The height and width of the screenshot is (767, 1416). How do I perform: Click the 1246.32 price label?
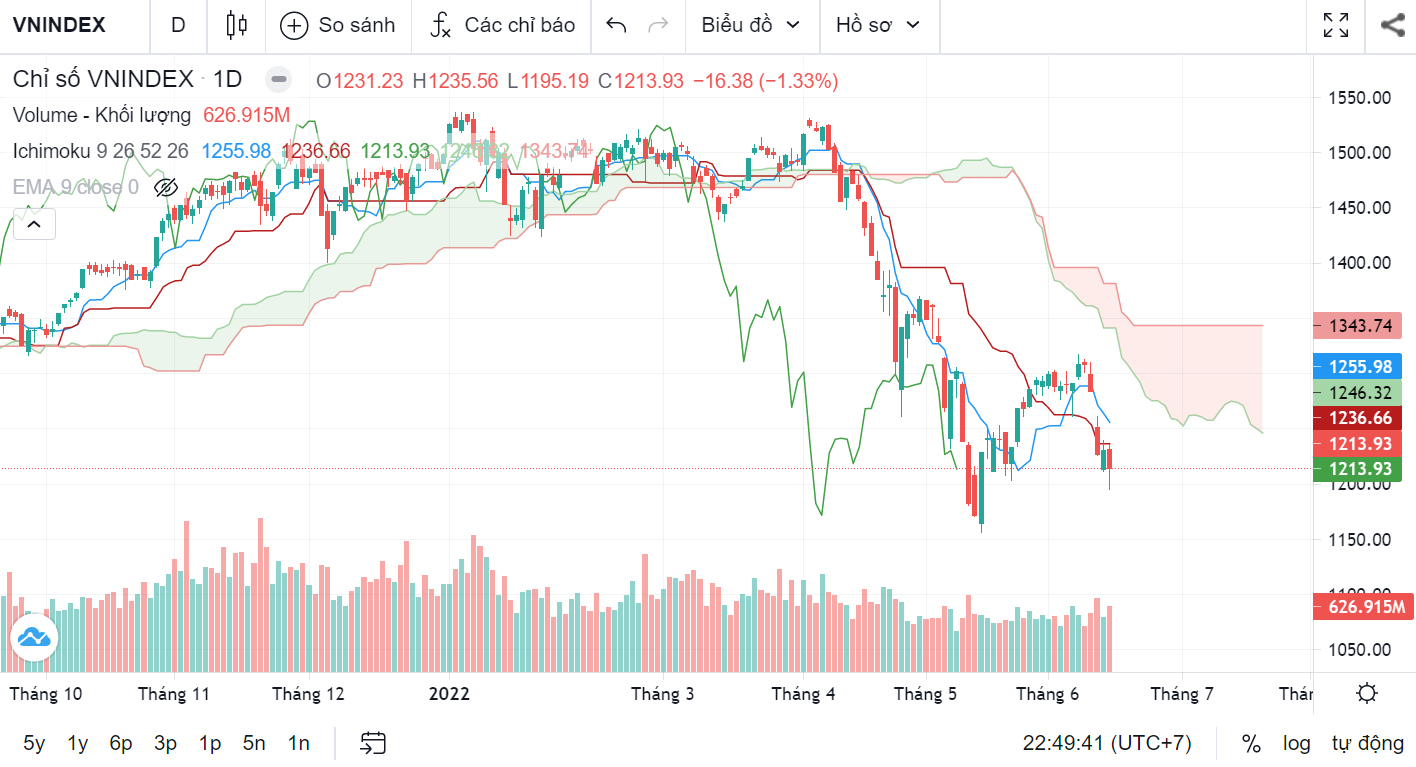coord(1360,393)
